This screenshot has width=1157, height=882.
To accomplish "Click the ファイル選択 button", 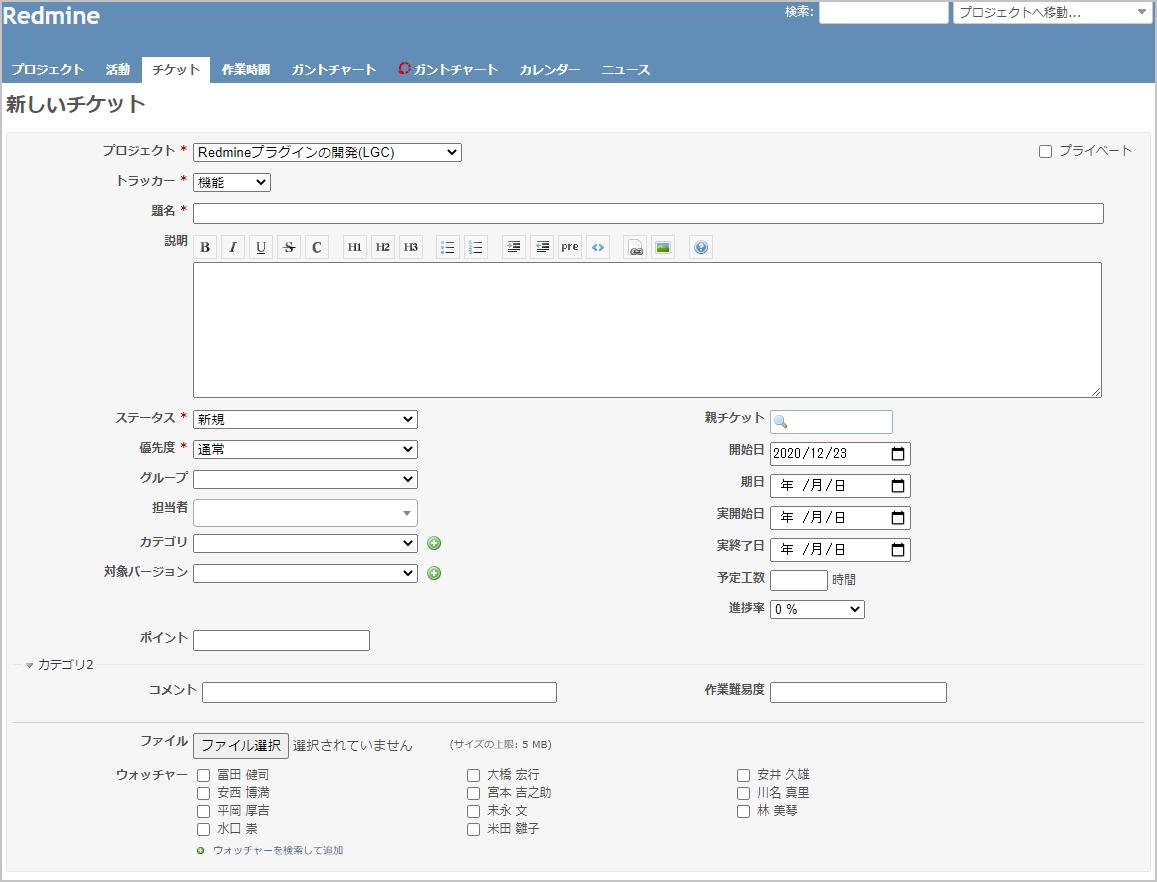I will pos(240,745).
